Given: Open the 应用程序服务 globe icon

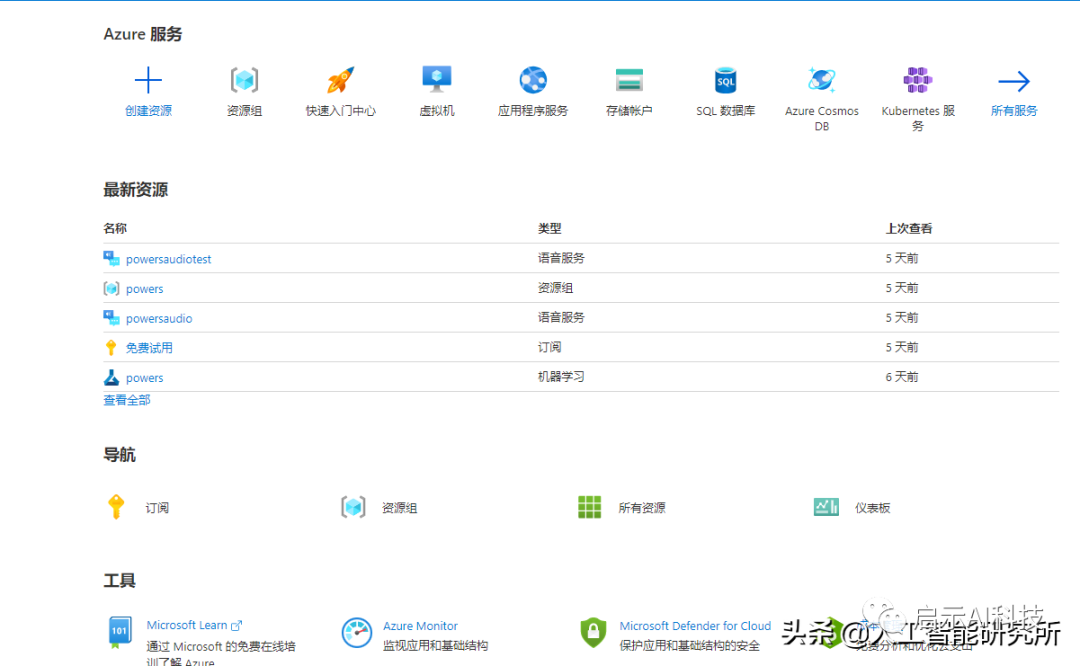Looking at the screenshot, I should (x=533, y=81).
